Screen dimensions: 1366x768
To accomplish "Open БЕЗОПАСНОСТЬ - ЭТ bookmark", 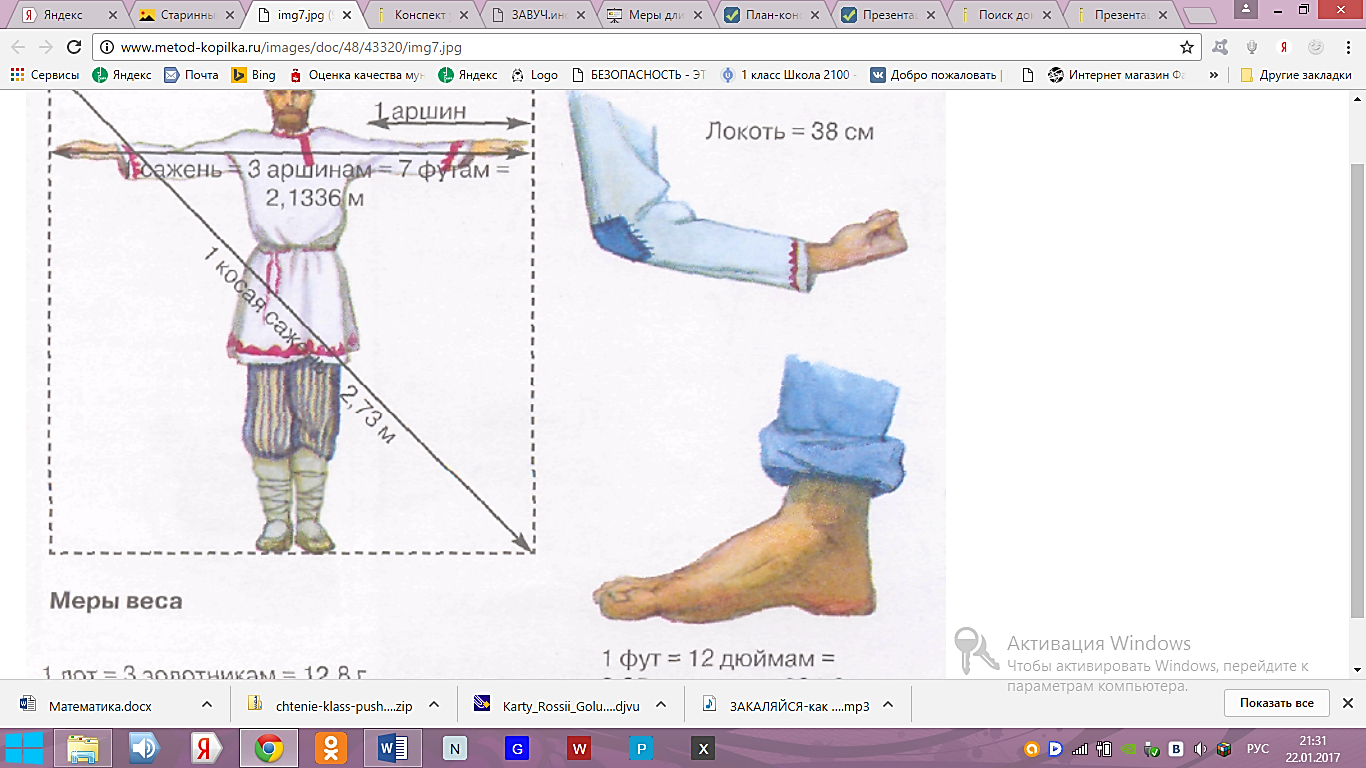I will 640,75.
